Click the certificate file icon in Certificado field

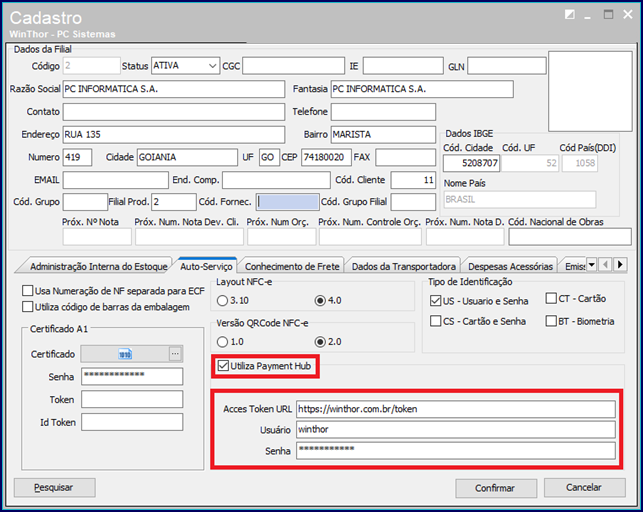(x=125, y=354)
